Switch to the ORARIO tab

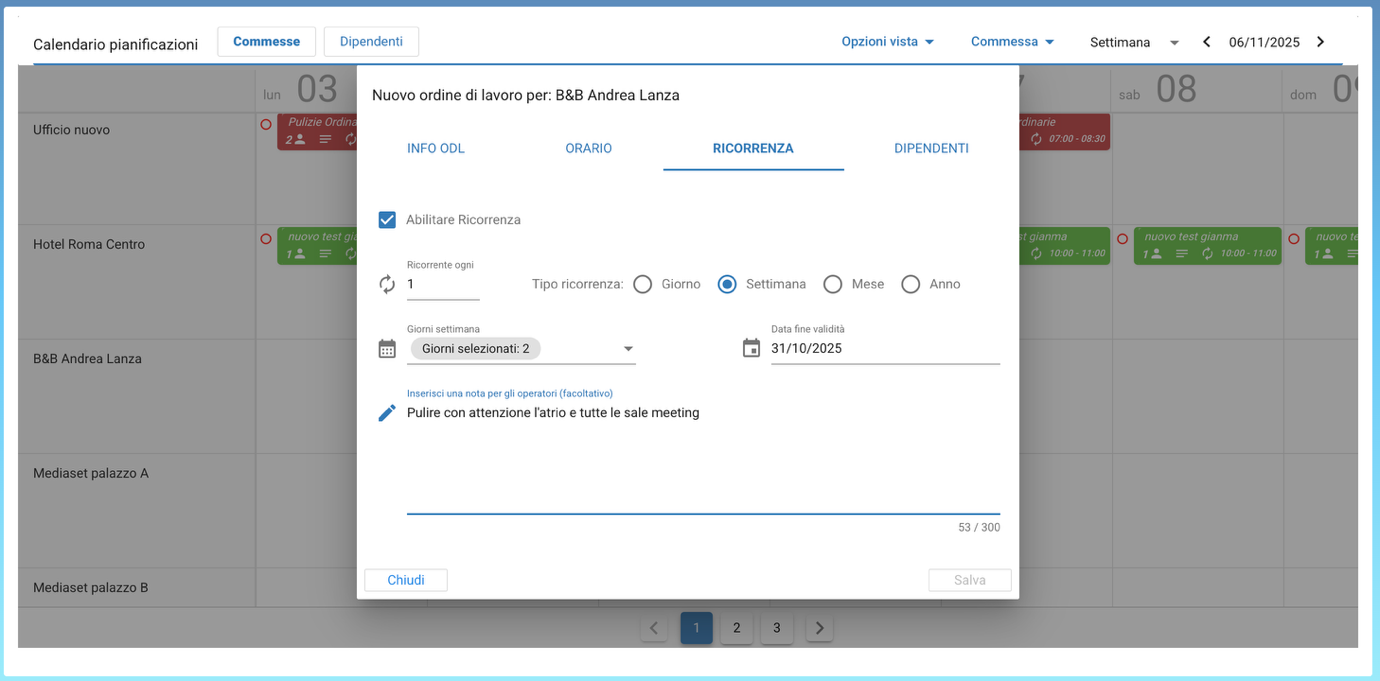click(x=588, y=149)
